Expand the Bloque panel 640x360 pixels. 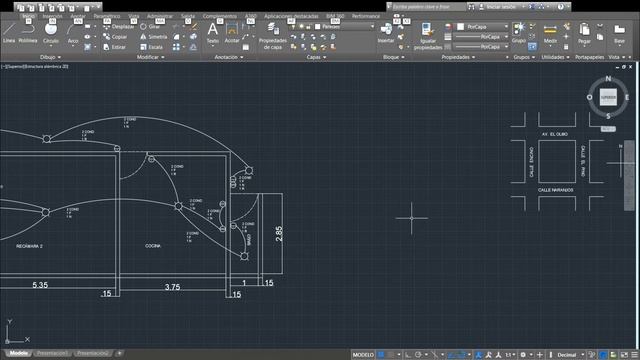tap(393, 57)
